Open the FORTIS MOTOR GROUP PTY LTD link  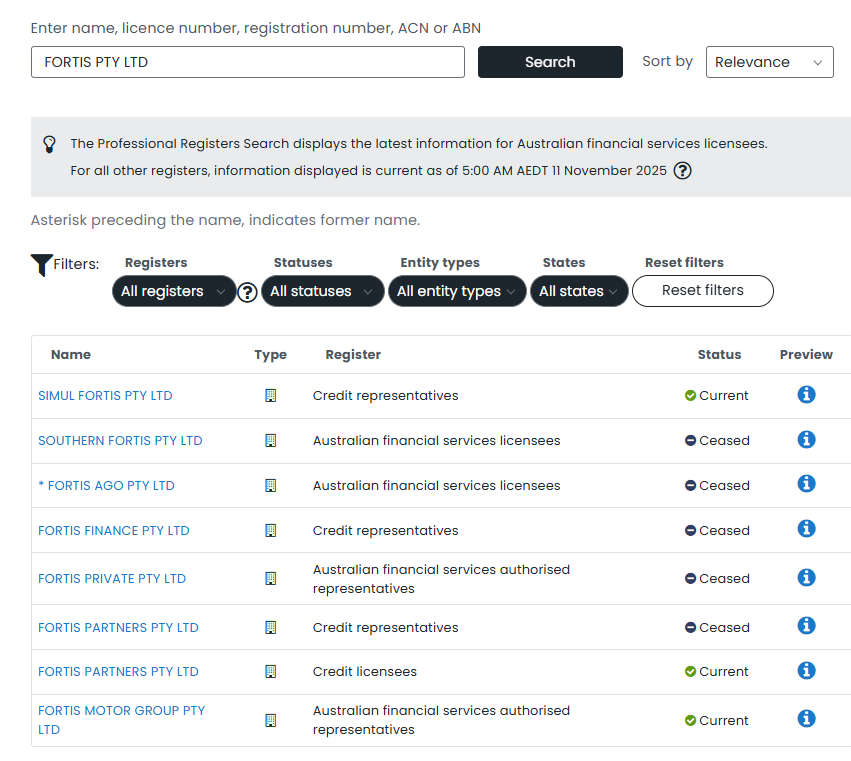pyautogui.click(x=121, y=711)
